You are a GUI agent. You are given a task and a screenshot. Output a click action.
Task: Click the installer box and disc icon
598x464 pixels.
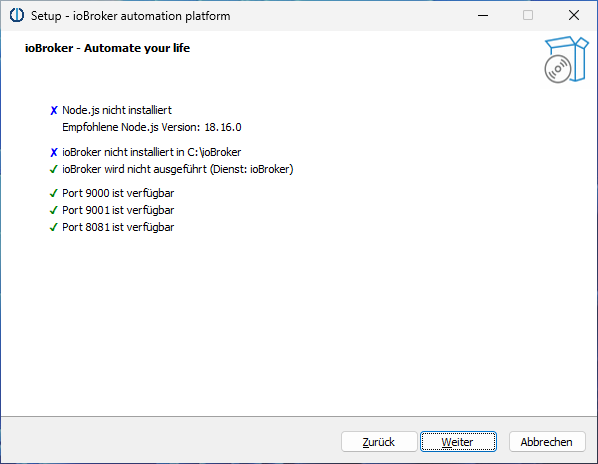566,59
